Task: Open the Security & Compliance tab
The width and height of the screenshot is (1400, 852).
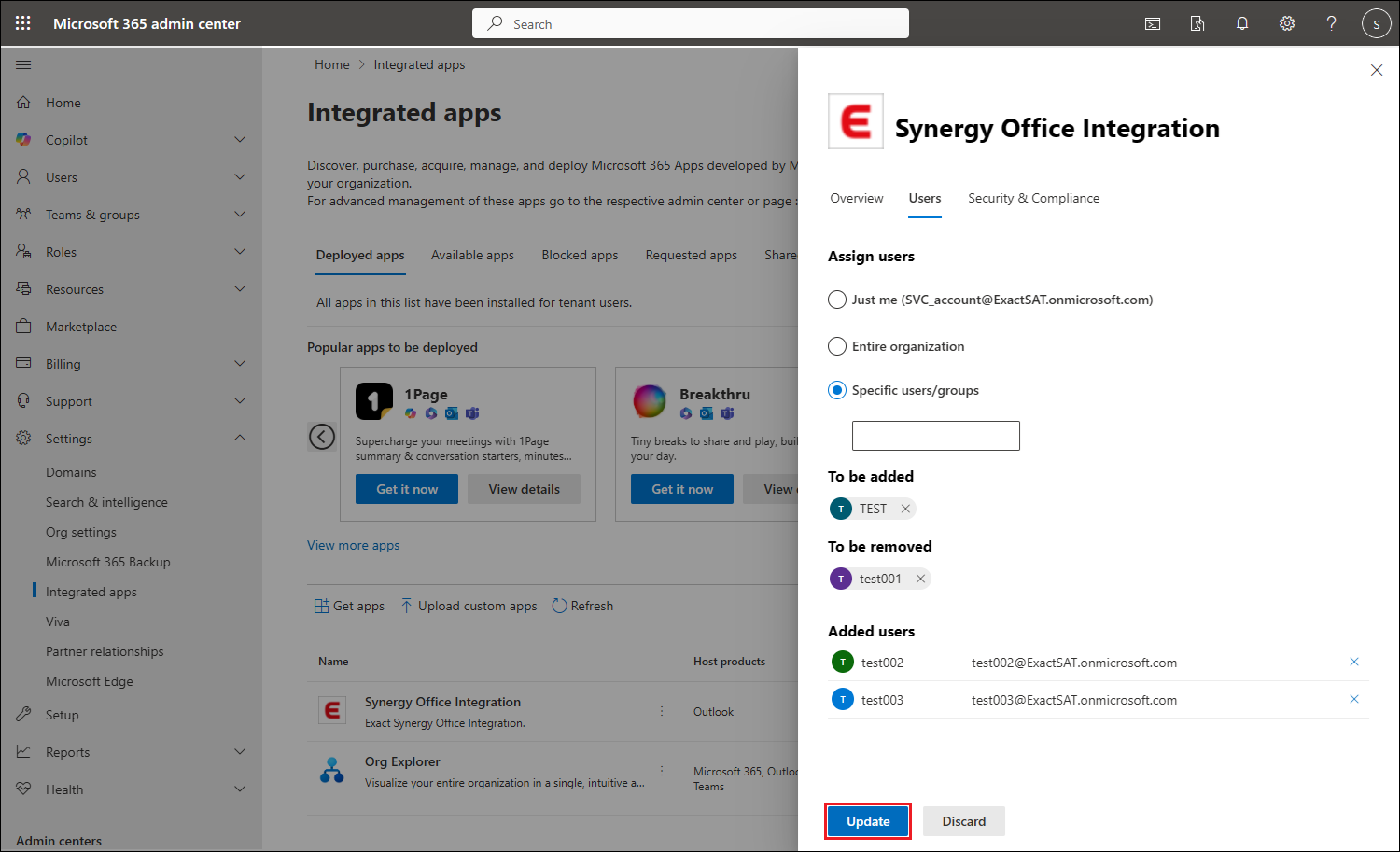Action: click(1033, 198)
